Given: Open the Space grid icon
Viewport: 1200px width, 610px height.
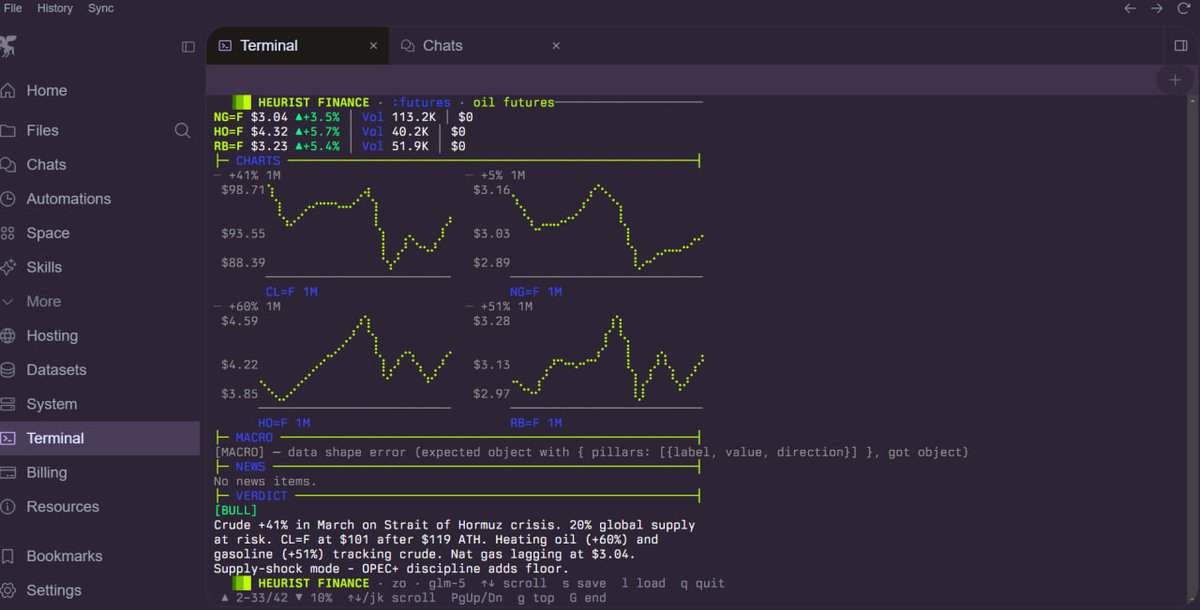Looking at the screenshot, I should 8,233.
